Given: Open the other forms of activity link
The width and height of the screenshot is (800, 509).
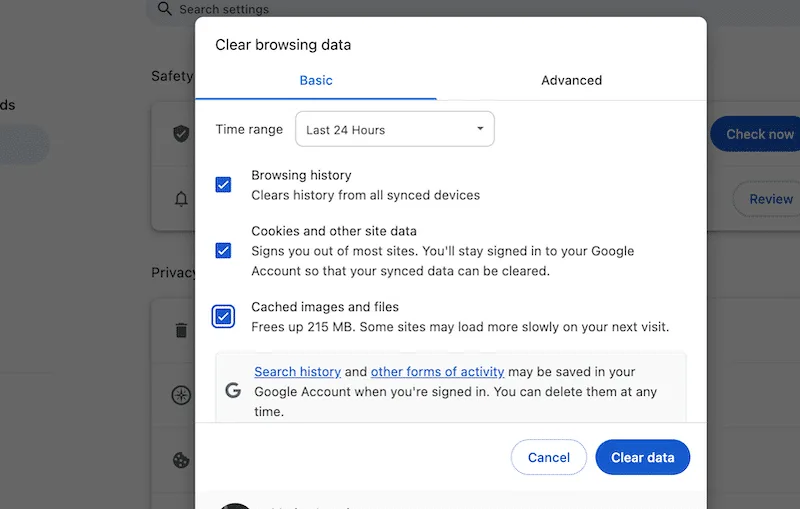Looking at the screenshot, I should click(437, 372).
